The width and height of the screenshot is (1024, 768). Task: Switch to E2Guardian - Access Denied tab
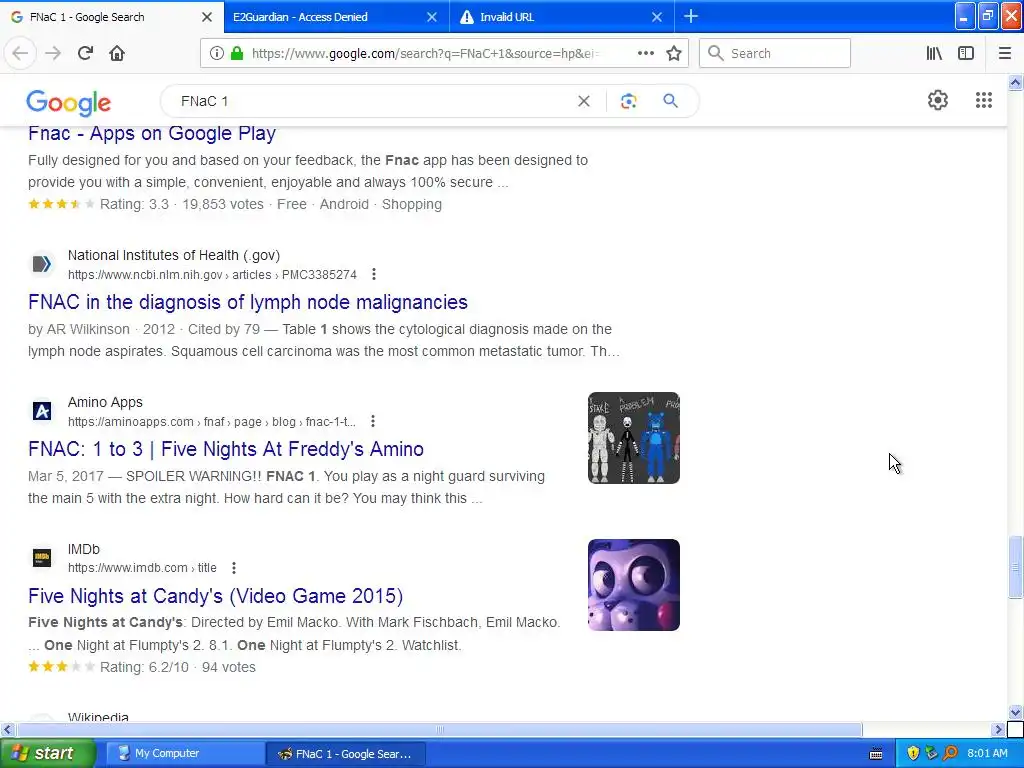coord(336,17)
